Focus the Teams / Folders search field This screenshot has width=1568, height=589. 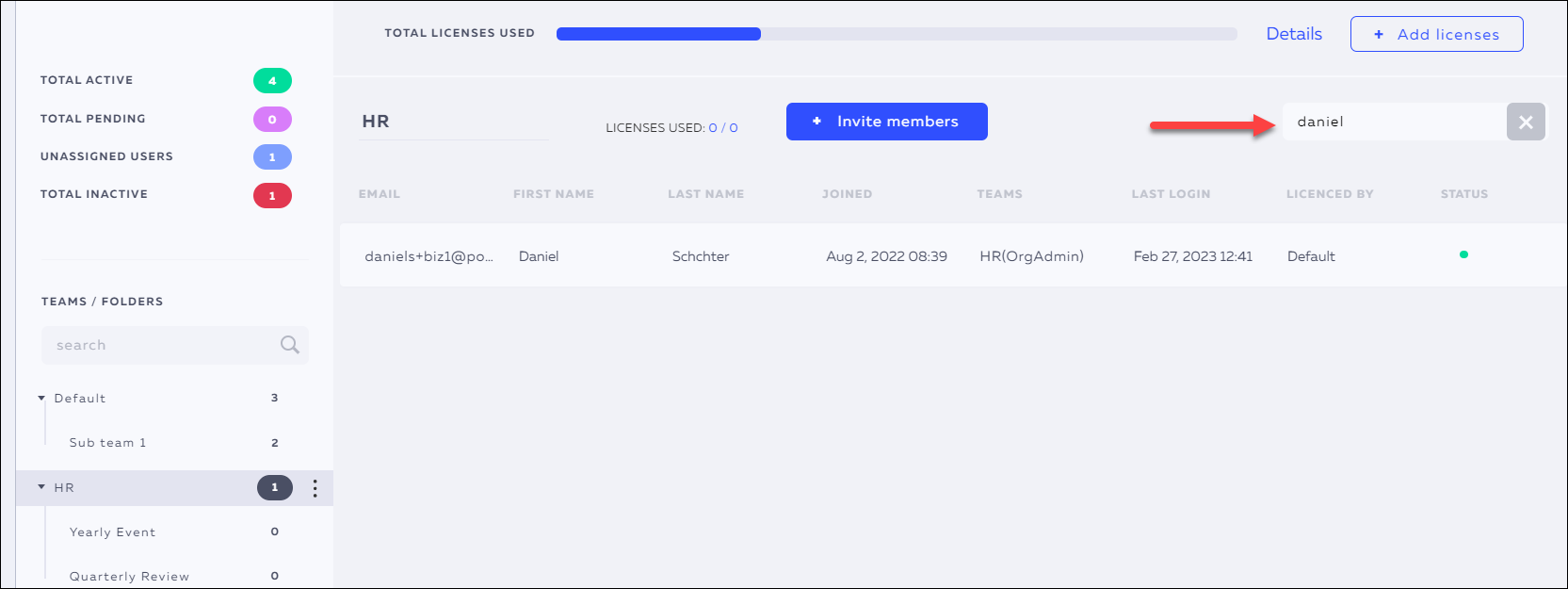(x=175, y=345)
